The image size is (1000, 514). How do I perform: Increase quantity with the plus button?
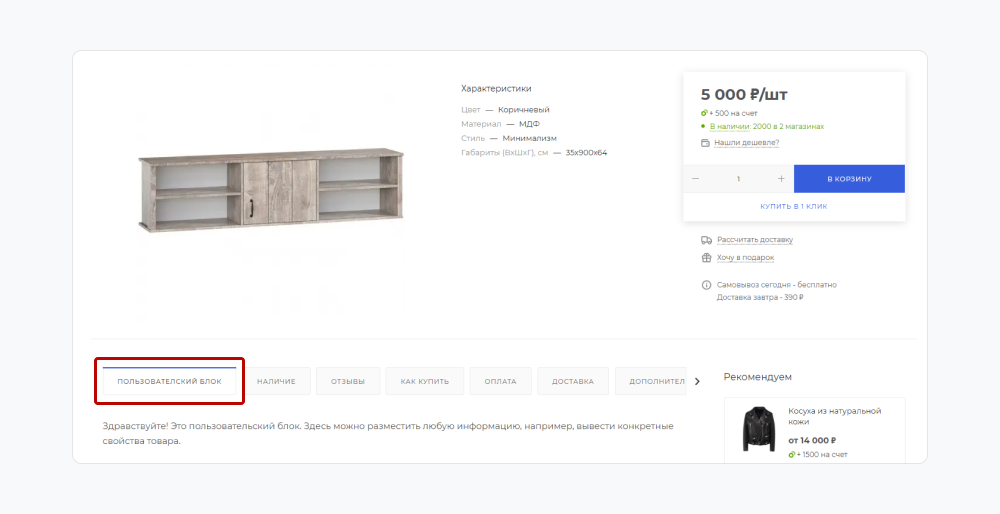coord(781,179)
